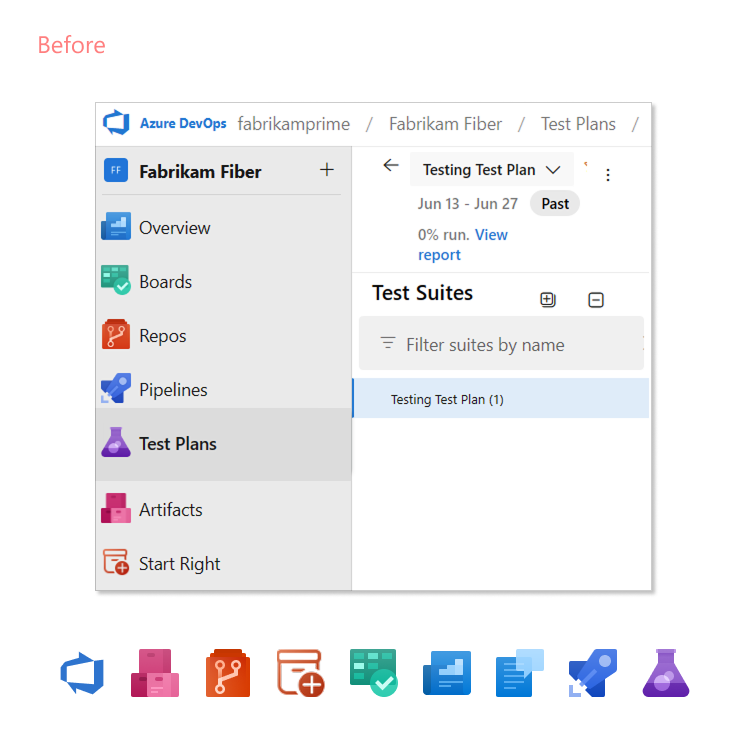Click the 0% run. status text
Viewport: 748px width, 755px height.
click(443, 234)
